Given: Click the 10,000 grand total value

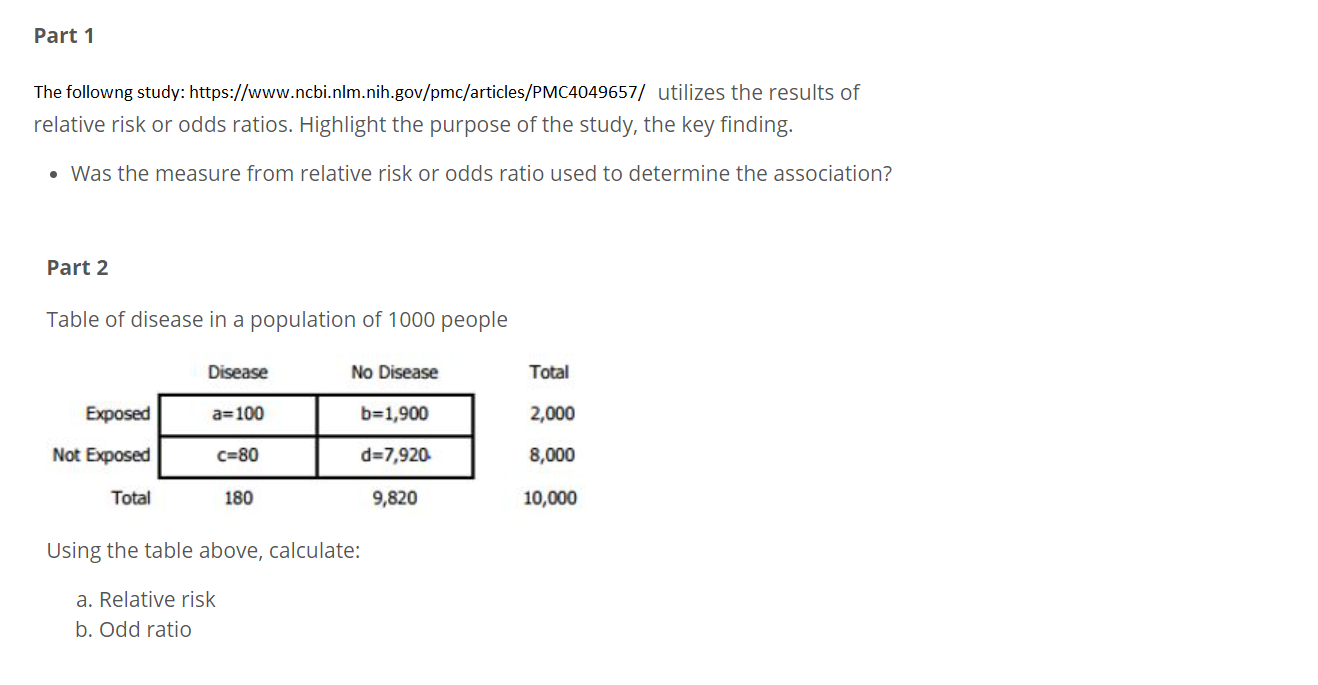Looking at the screenshot, I should pos(550,498).
